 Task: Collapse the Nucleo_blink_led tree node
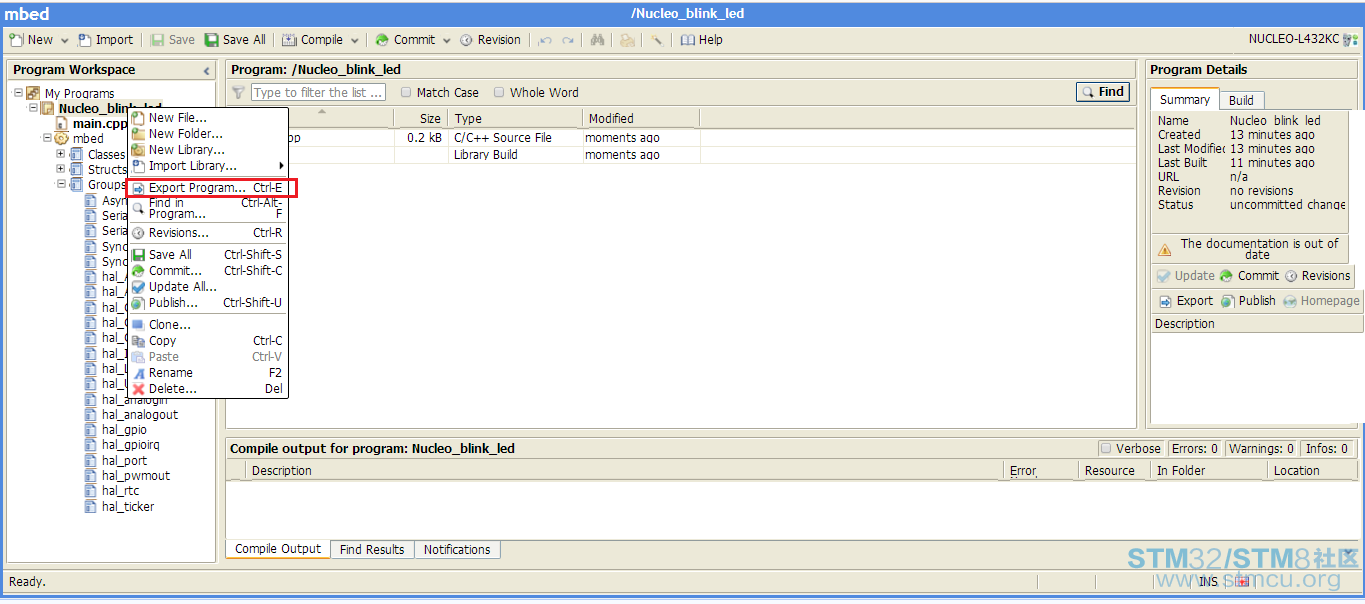(32, 107)
